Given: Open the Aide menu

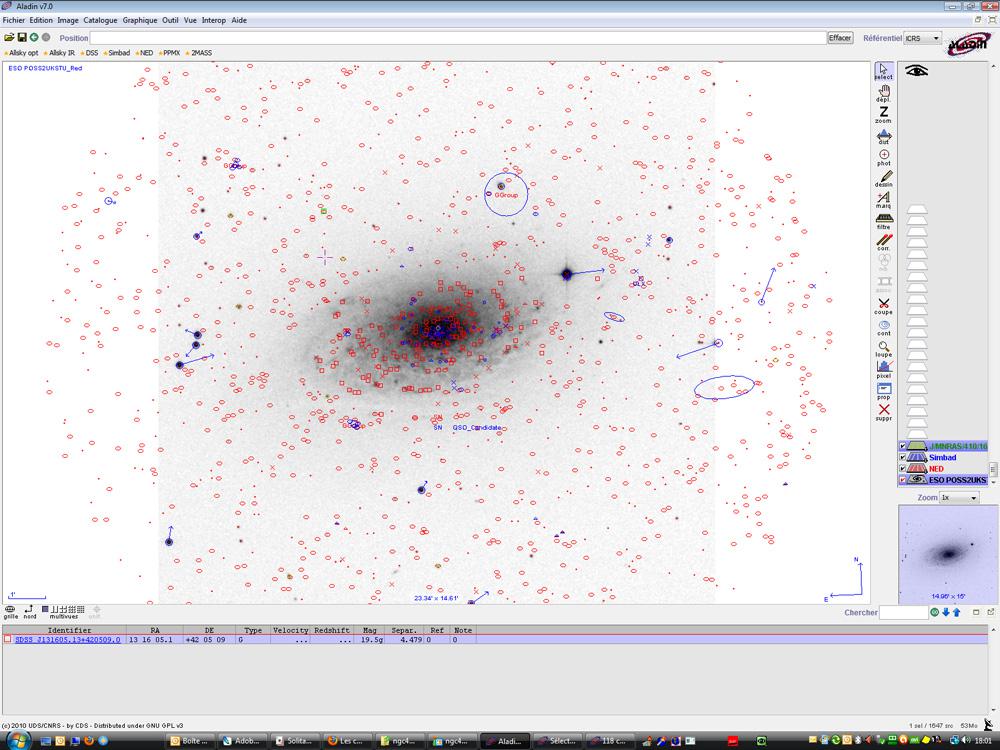Looking at the screenshot, I should [239, 20].
